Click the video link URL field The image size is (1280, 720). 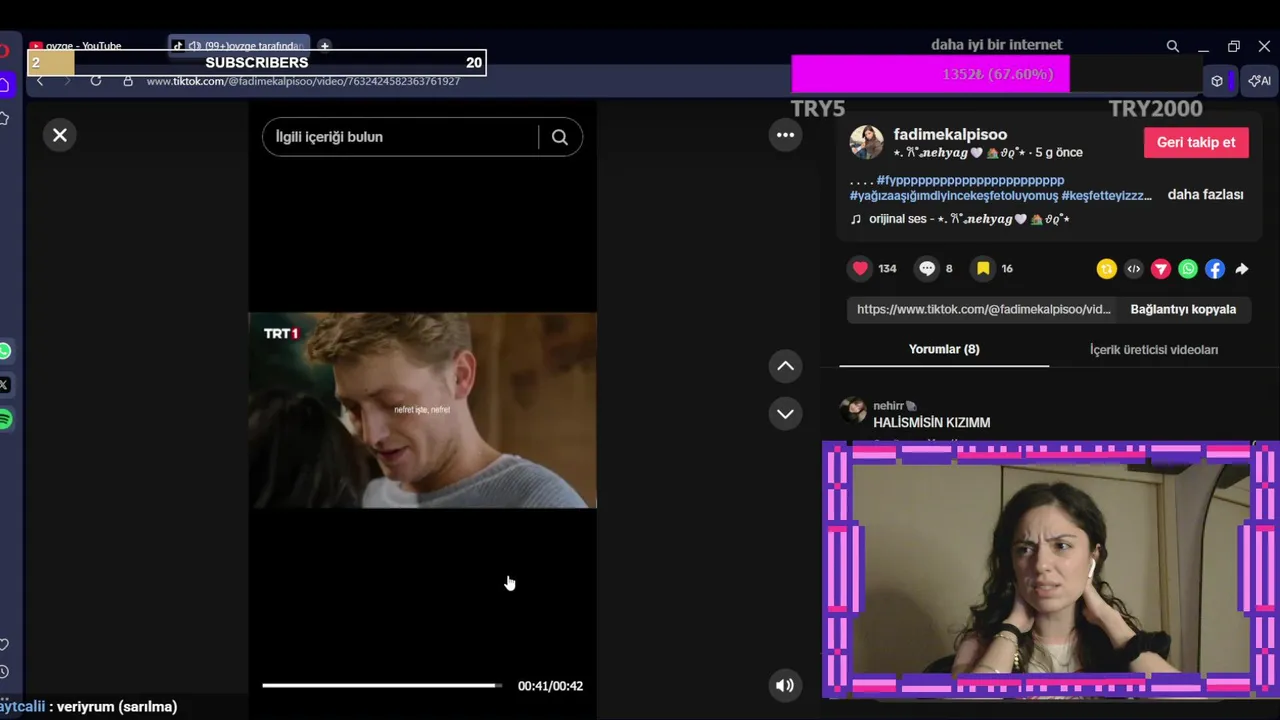click(x=984, y=309)
